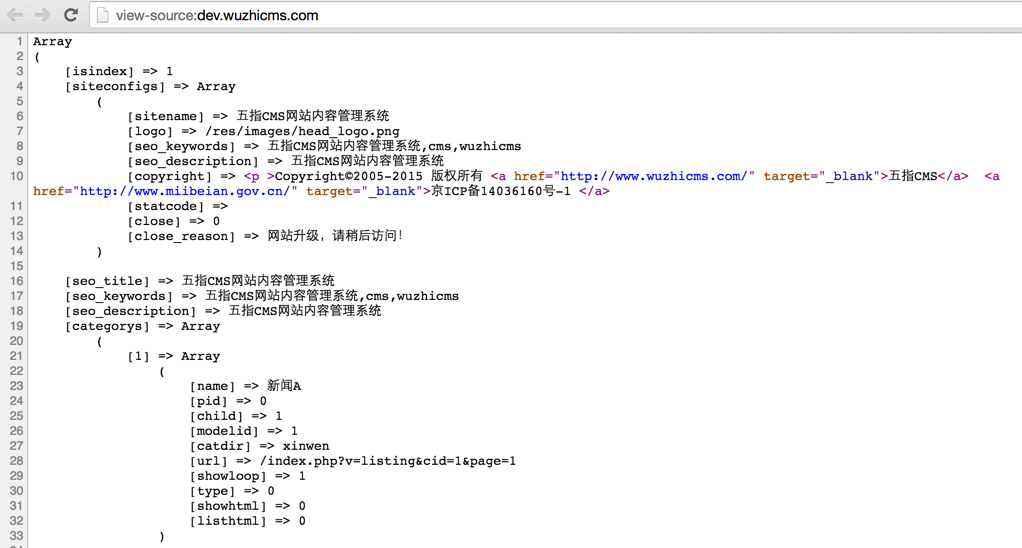Click the first target="_blank" attribute in the copyright line
The image size is (1022, 548).
(822, 176)
